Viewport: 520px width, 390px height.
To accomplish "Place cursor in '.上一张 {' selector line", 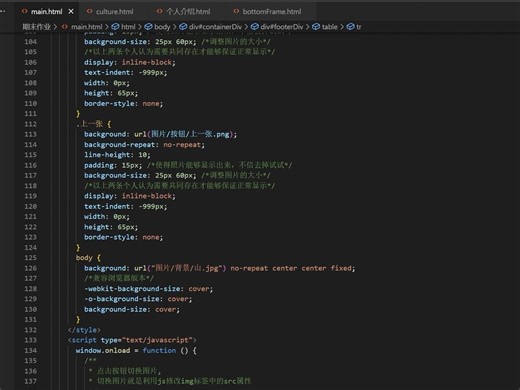I will [93, 124].
